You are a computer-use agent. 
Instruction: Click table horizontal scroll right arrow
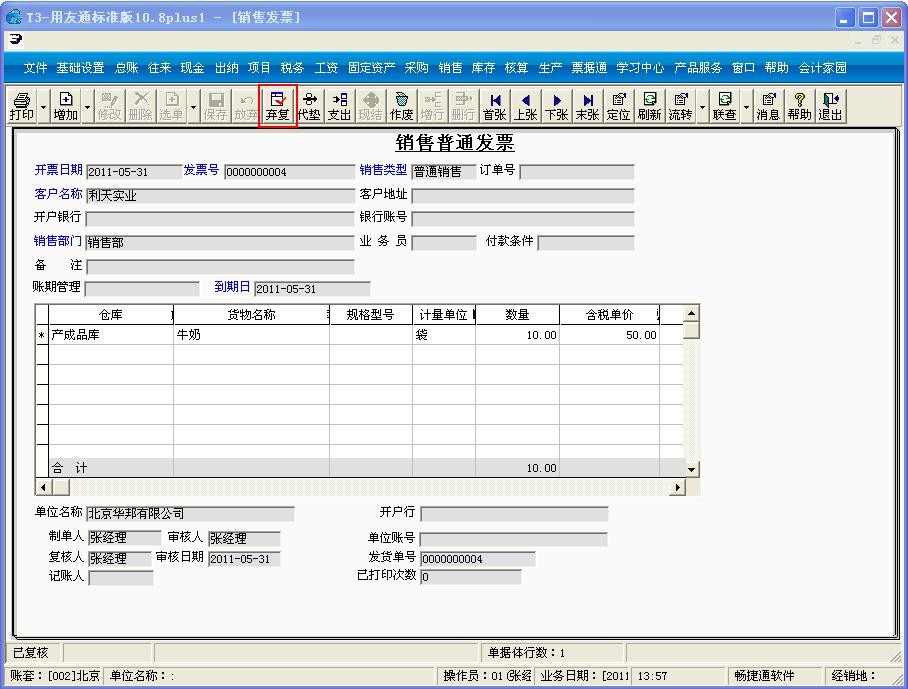pos(677,487)
